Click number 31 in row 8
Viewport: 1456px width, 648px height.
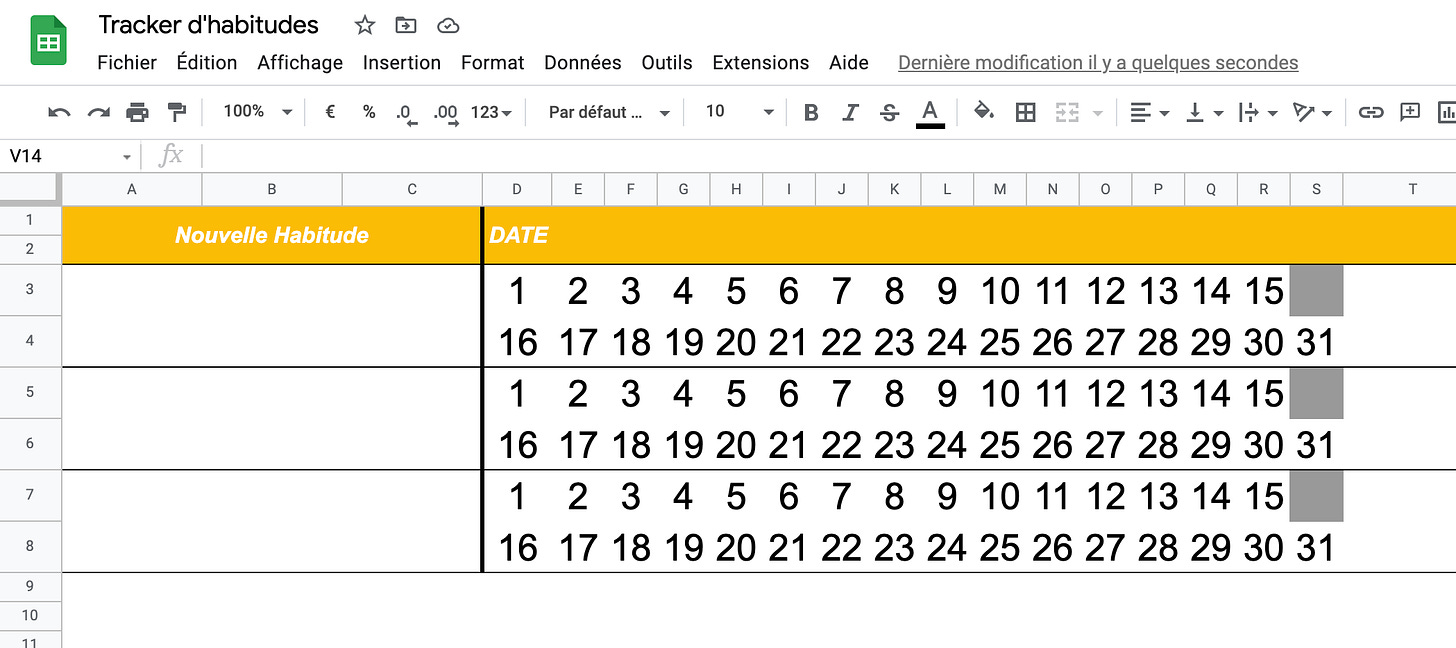(x=1316, y=548)
